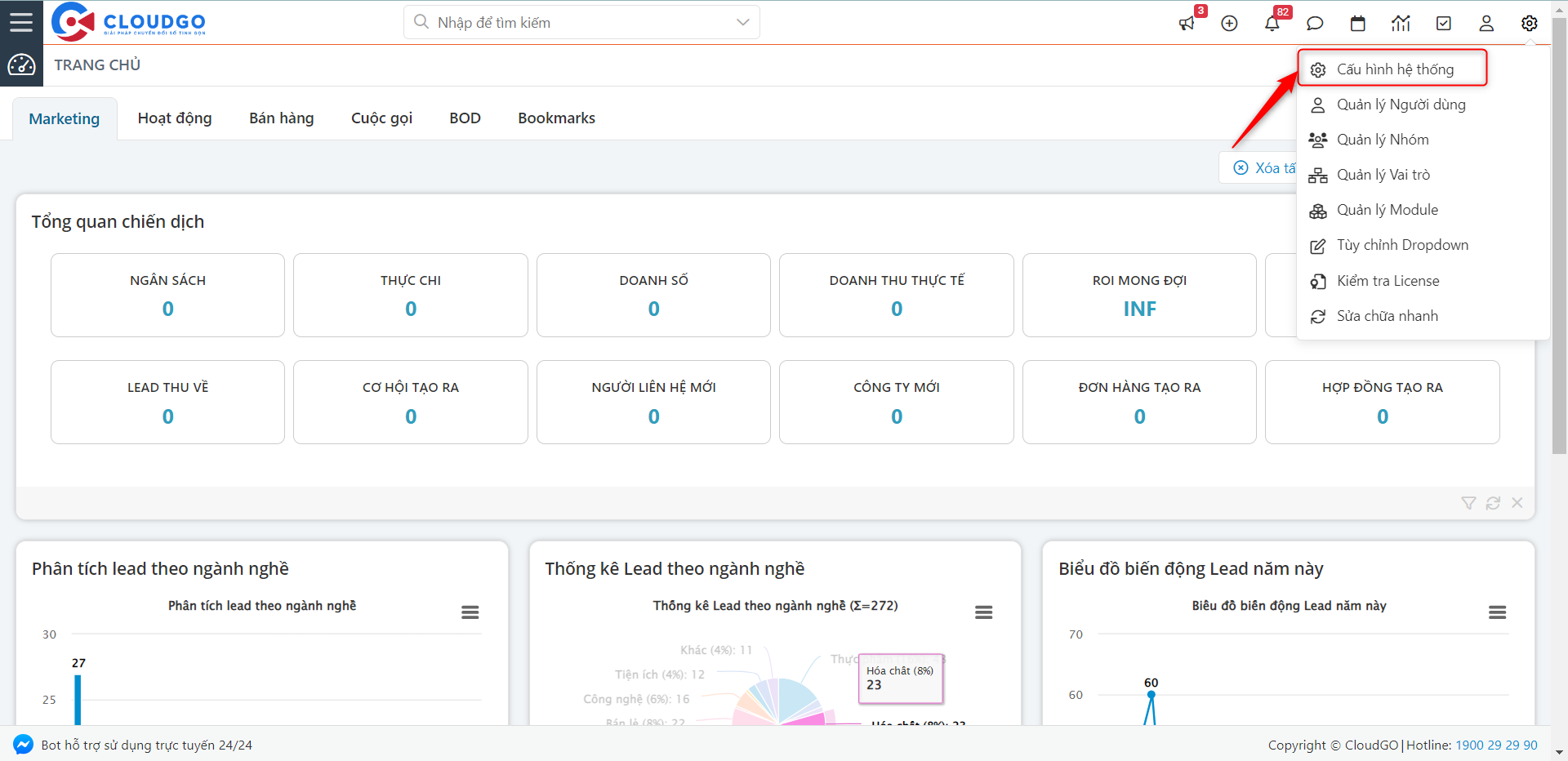Open the hamburger main menu
This screenshot has height=761, width=1568.
pos(21,22)
